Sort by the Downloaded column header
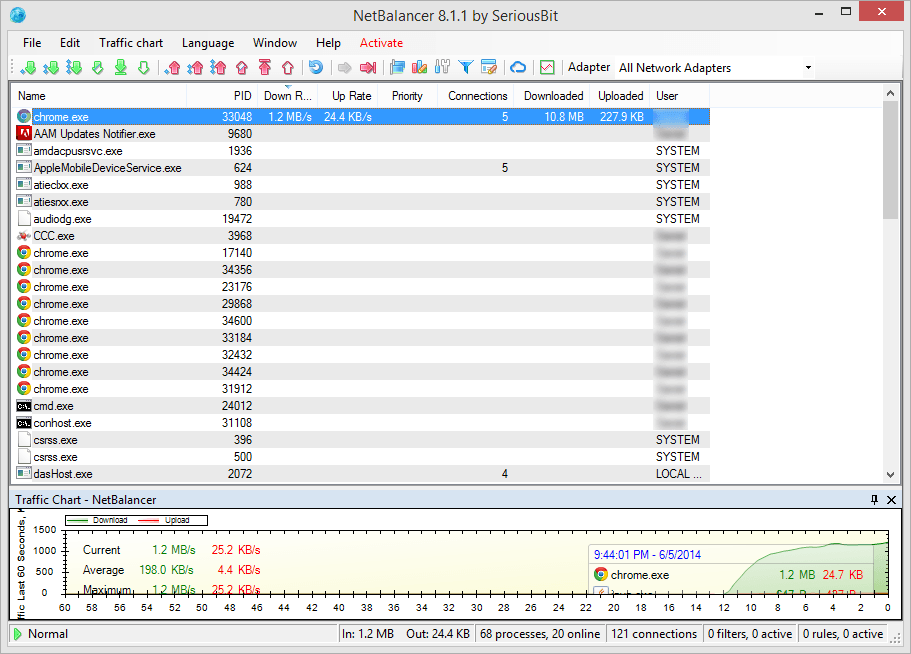Image resolution: width=911 pixels, height=654 pixels. 553,96
